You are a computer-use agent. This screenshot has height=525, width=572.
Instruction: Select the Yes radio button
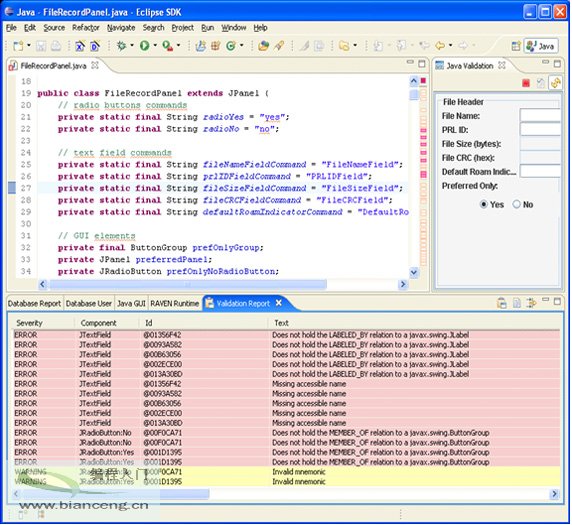(484, 204)
